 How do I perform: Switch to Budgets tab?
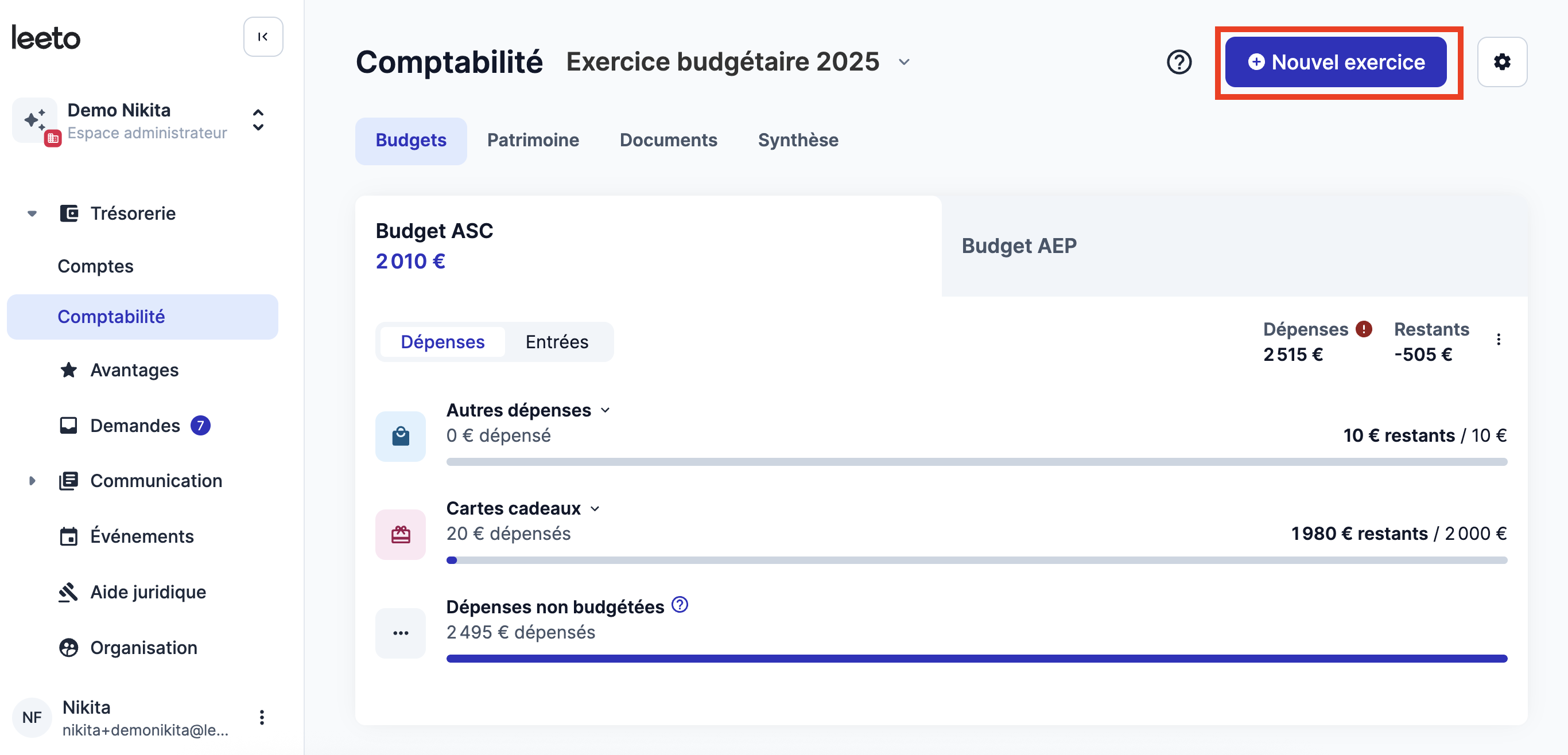point(411,141)
